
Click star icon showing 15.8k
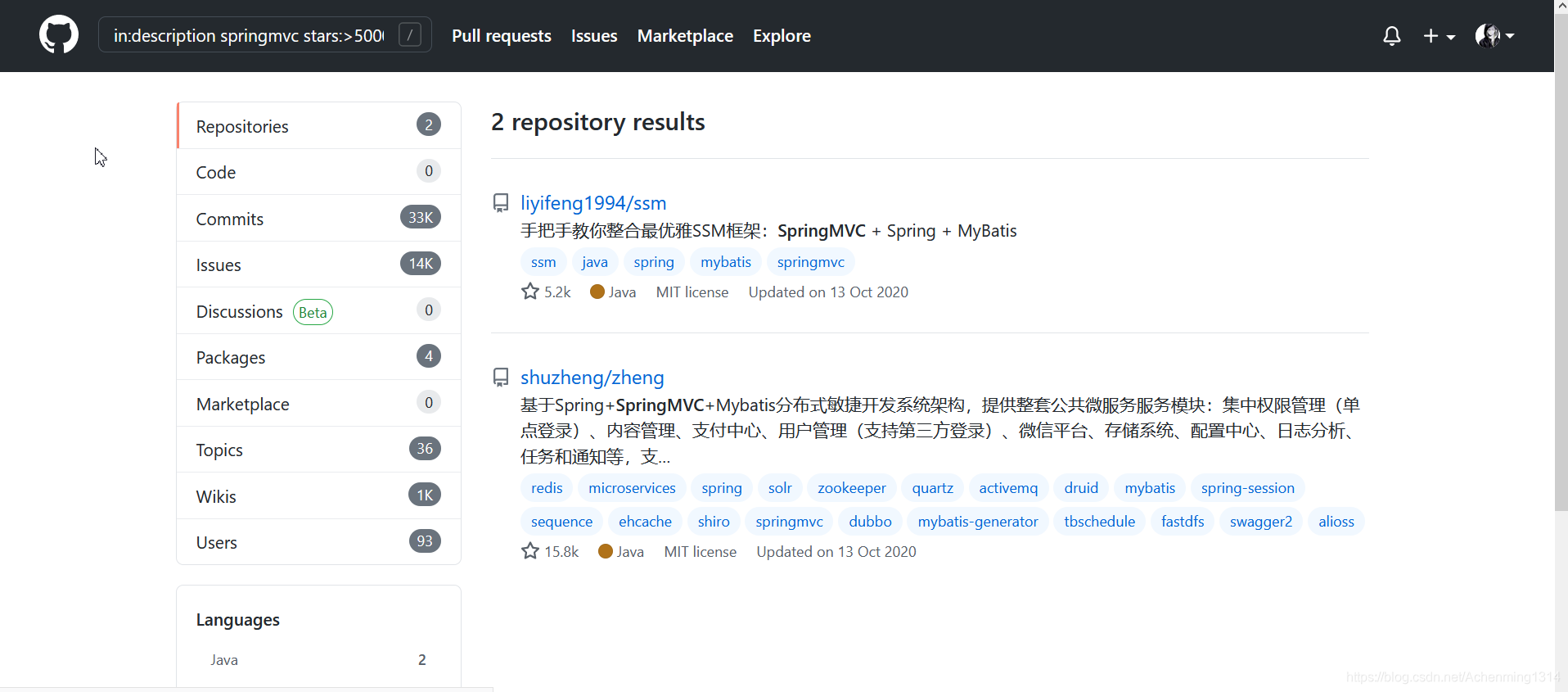(530, 551)
